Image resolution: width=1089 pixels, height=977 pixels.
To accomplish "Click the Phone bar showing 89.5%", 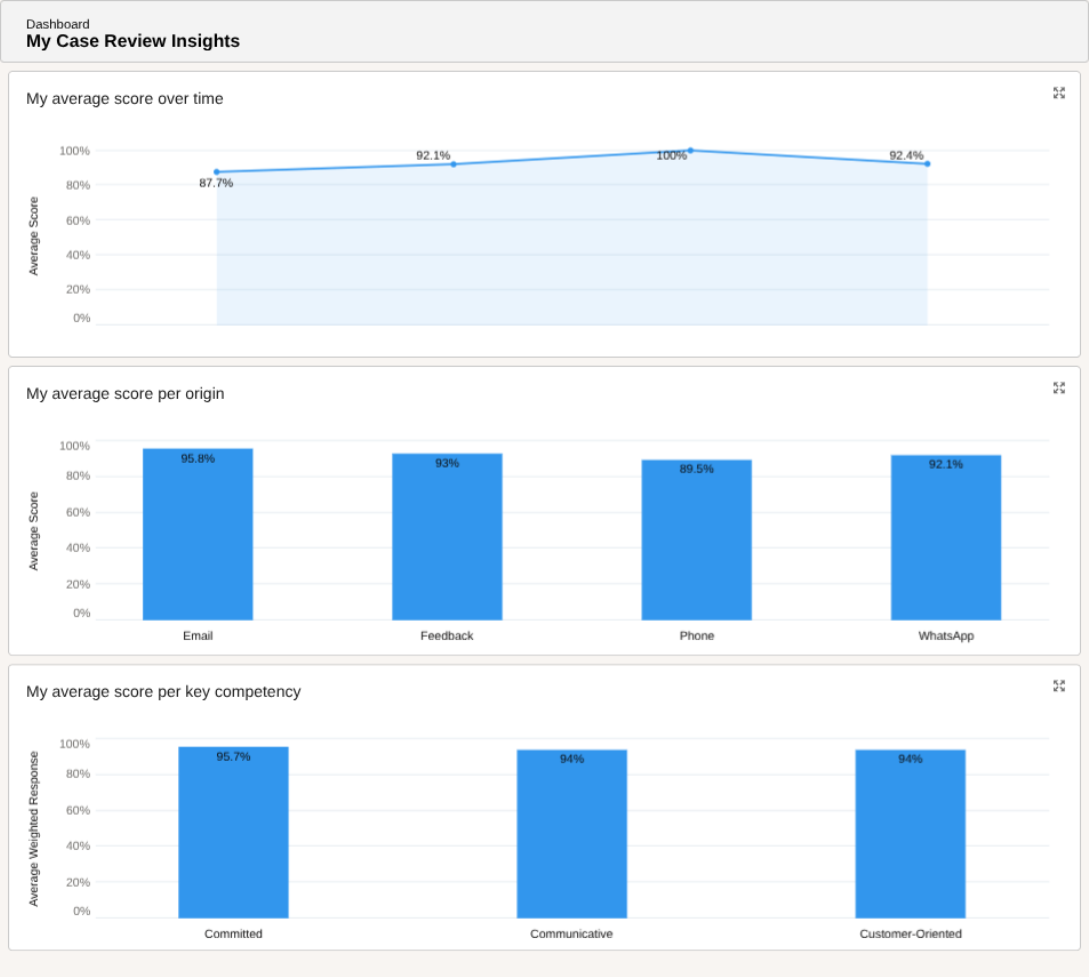I will tap(697, 540).
